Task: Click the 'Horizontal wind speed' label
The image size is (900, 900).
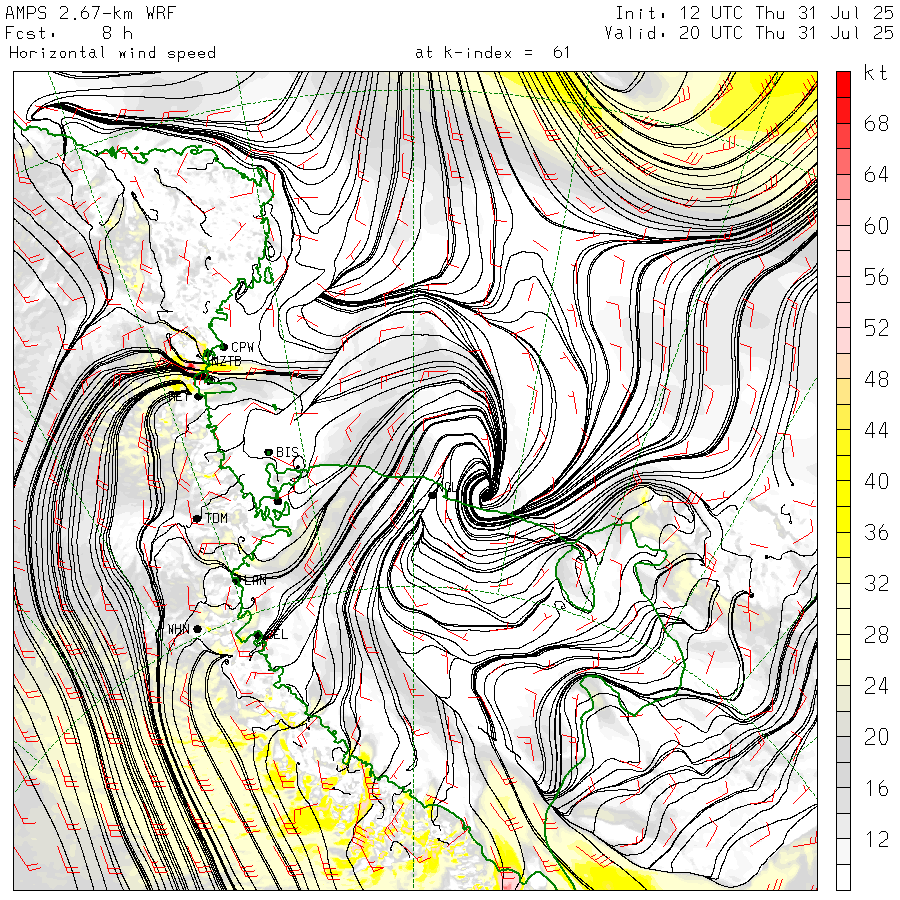Action: (x=112, y=53)
